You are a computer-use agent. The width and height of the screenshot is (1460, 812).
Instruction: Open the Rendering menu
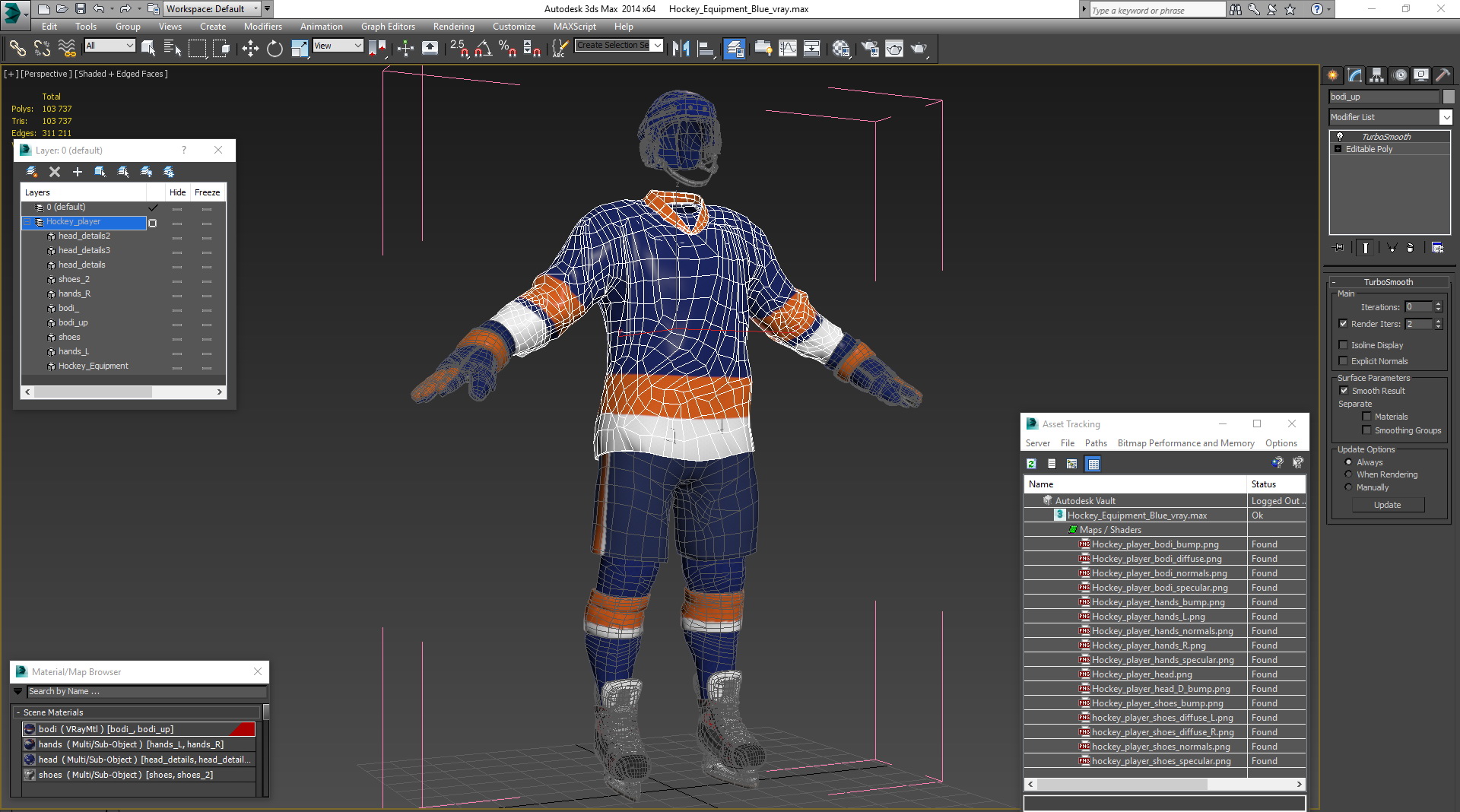[454, 27]
